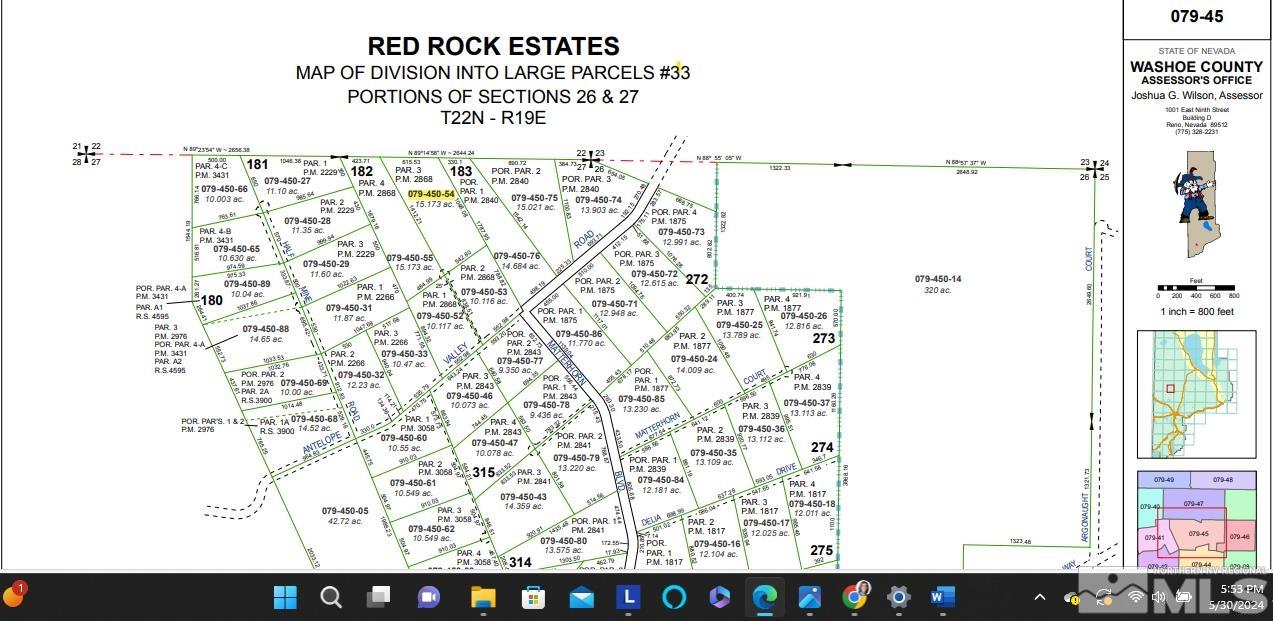Click the Wi-Fi network tray icon
Image resolution: width=1273 pixels, height=621 pixels.
[1136, 597]
